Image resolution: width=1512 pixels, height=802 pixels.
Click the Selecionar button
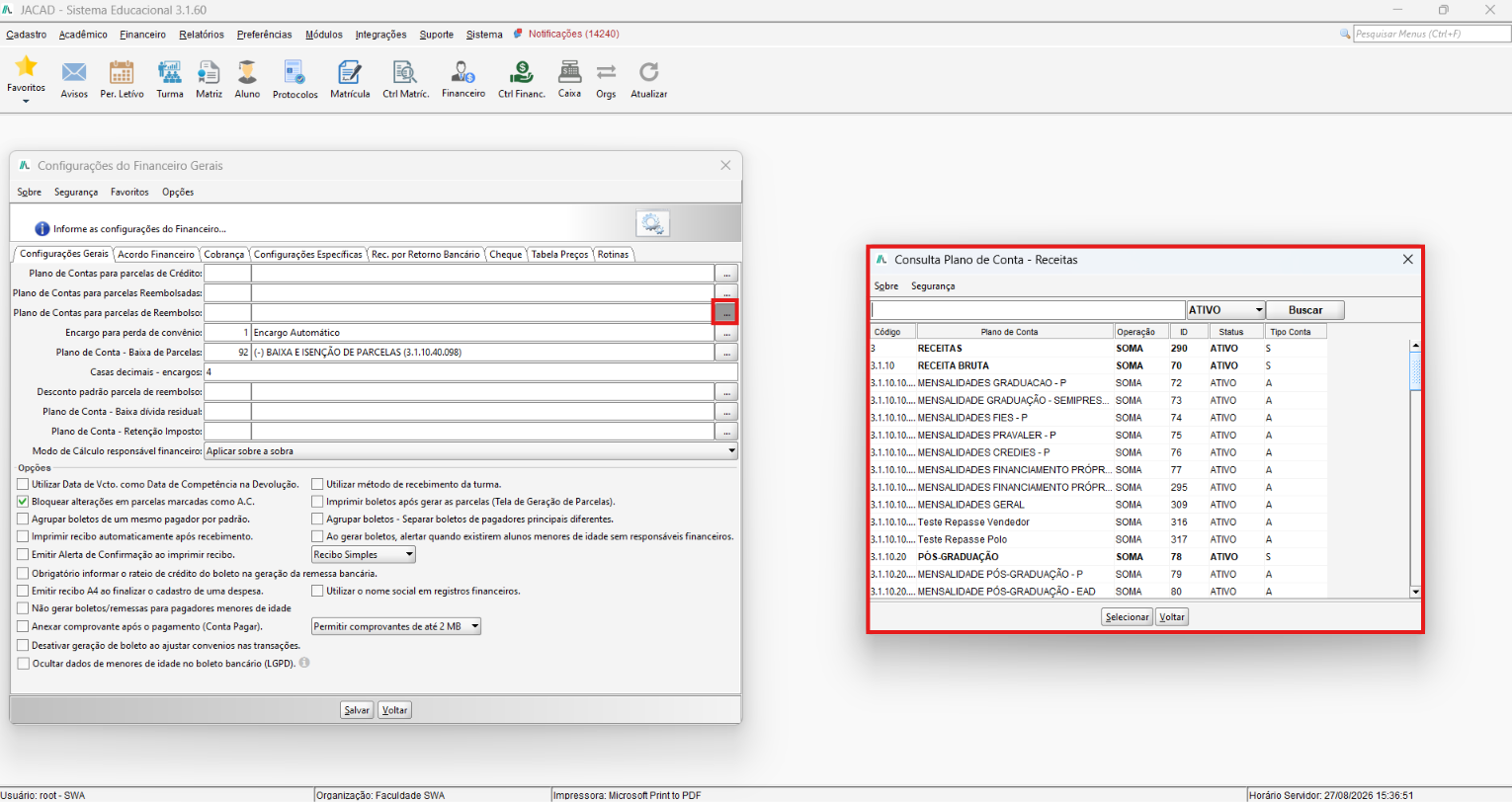pos(1127,617)
